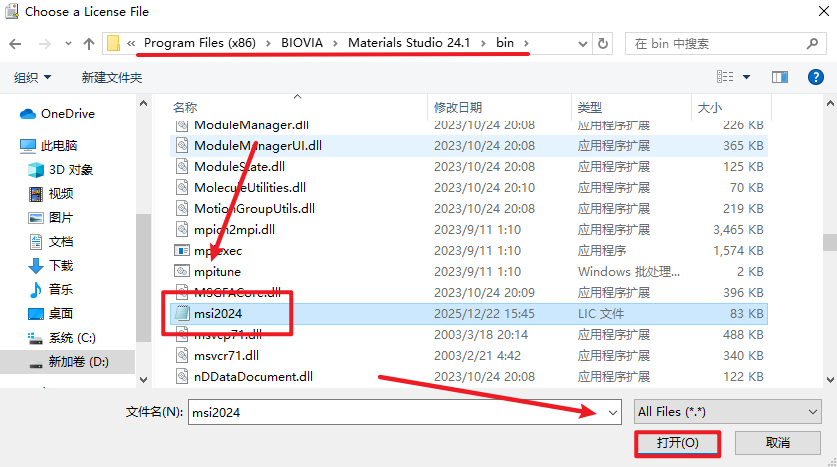Click the refresh address bar icon

(603, 44)
